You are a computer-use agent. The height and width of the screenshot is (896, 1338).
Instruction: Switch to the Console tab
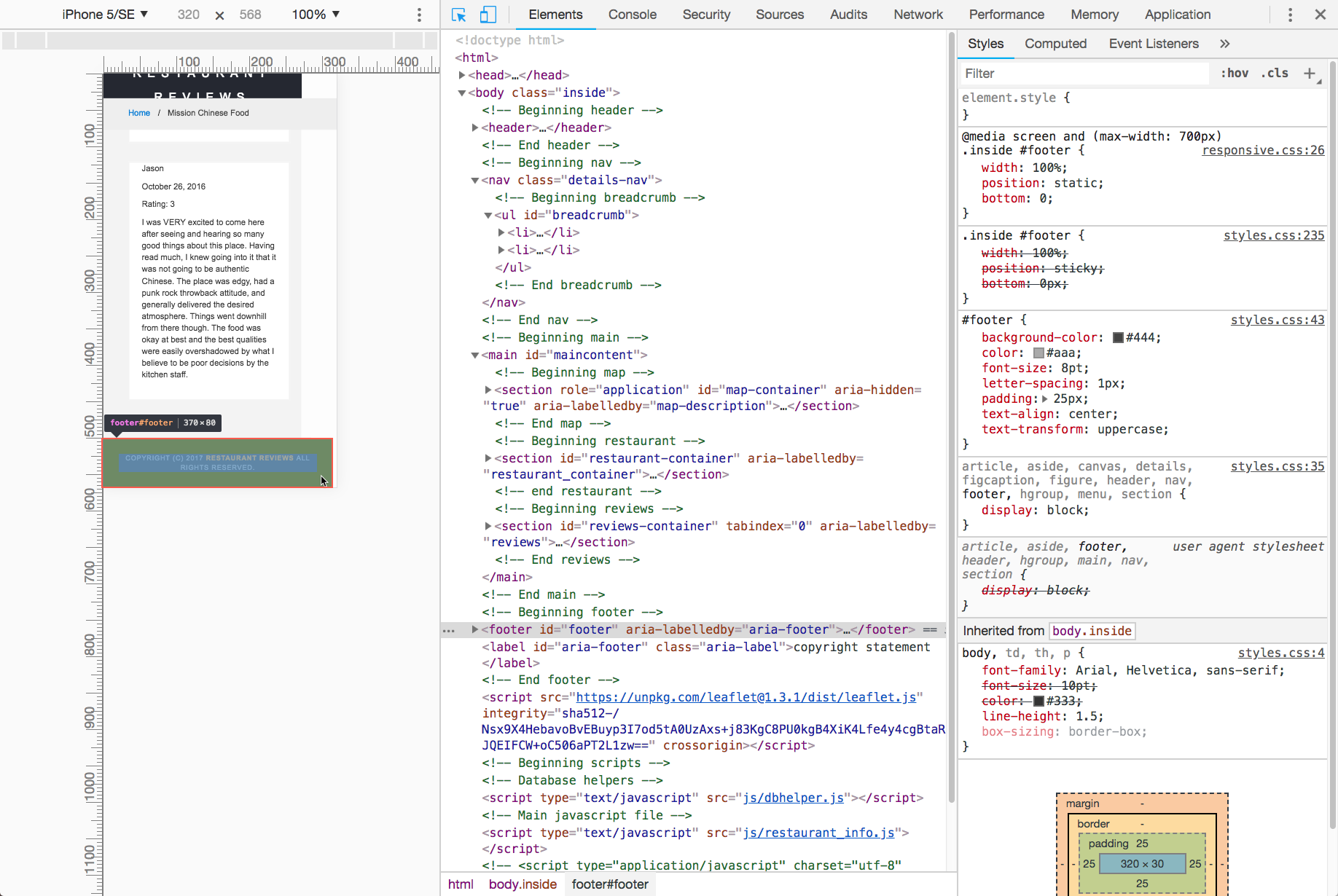632,15
